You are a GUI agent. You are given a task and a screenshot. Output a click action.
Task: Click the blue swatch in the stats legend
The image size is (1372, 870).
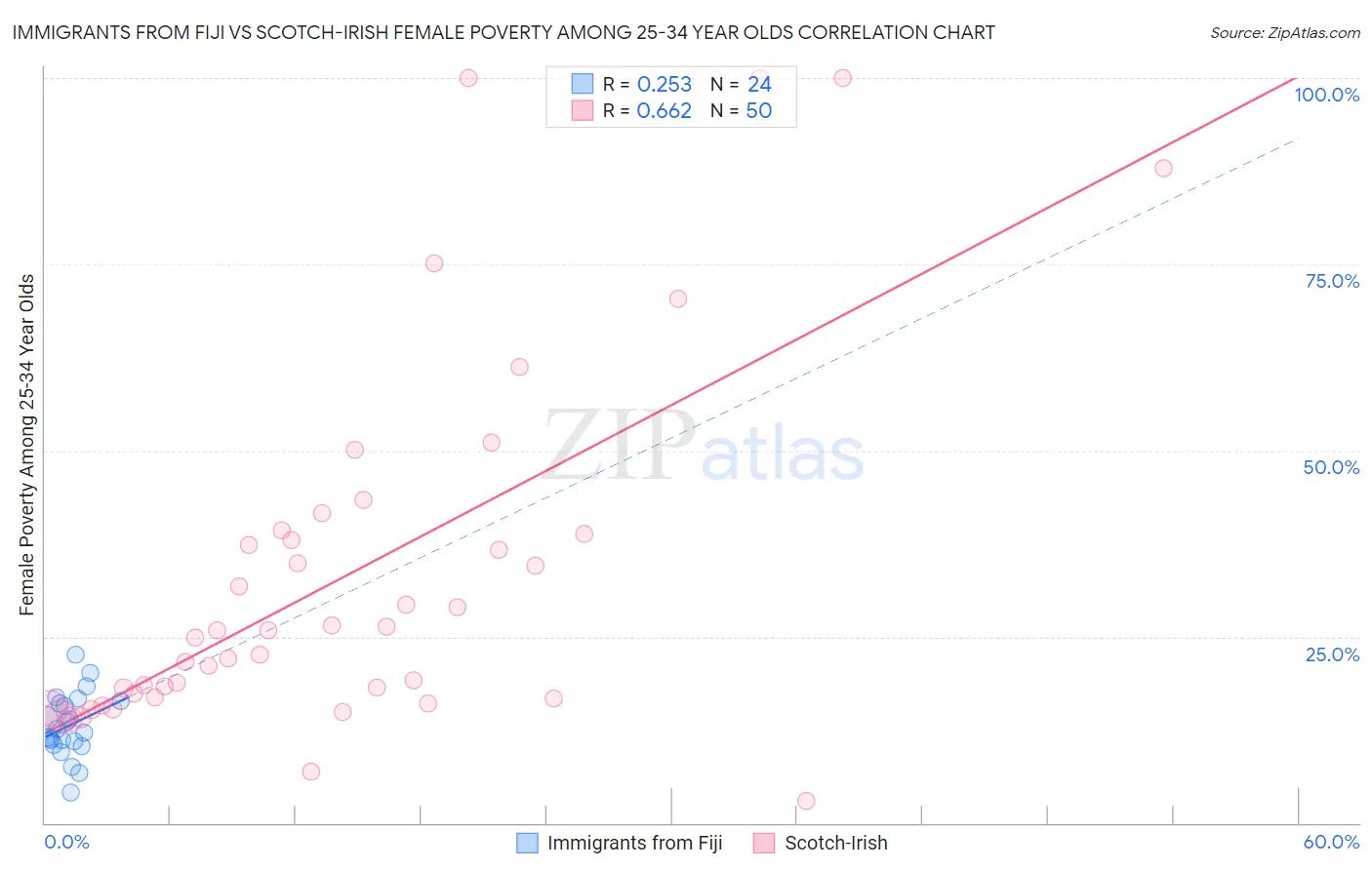point(583,84)
